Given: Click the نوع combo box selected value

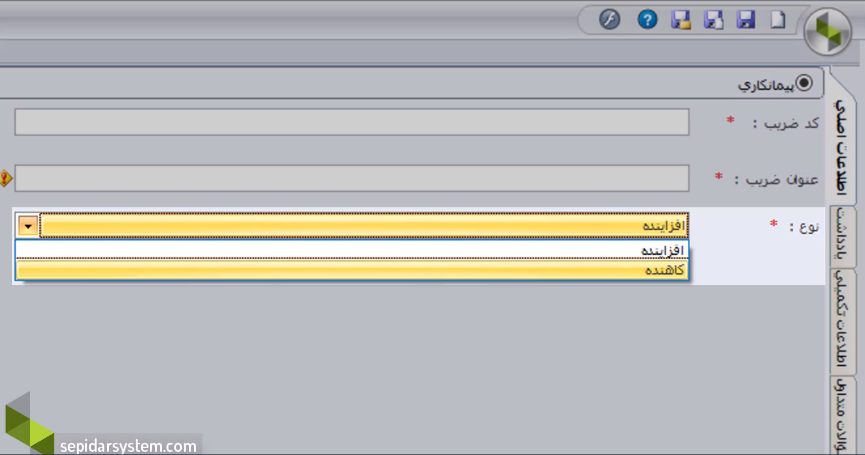Looking at the screenshot, I should point(365,226).
